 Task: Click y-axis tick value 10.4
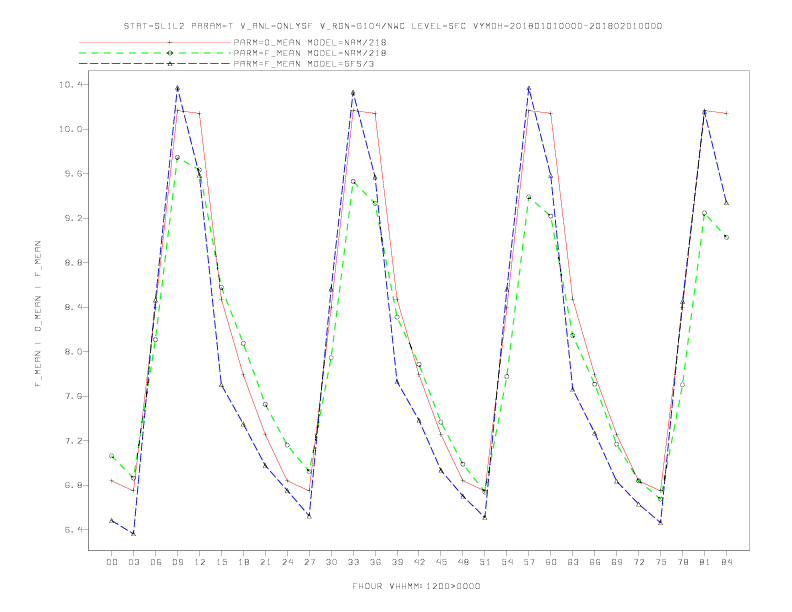pos(71,85)
